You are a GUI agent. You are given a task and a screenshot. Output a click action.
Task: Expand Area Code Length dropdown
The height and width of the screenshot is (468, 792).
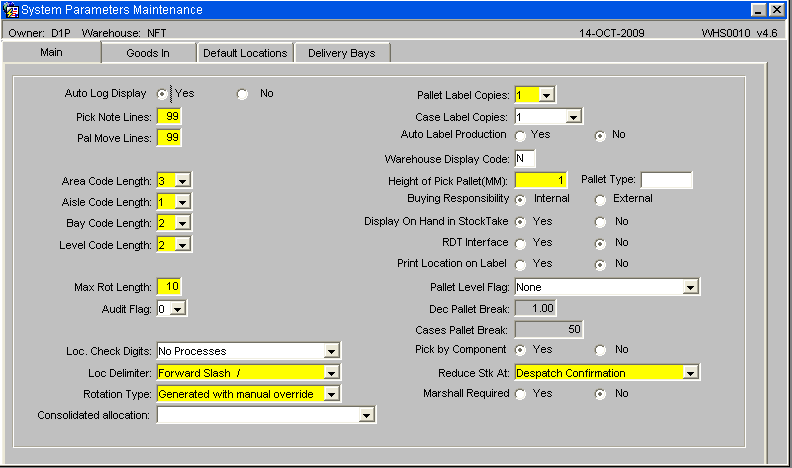tap(182, 181)
